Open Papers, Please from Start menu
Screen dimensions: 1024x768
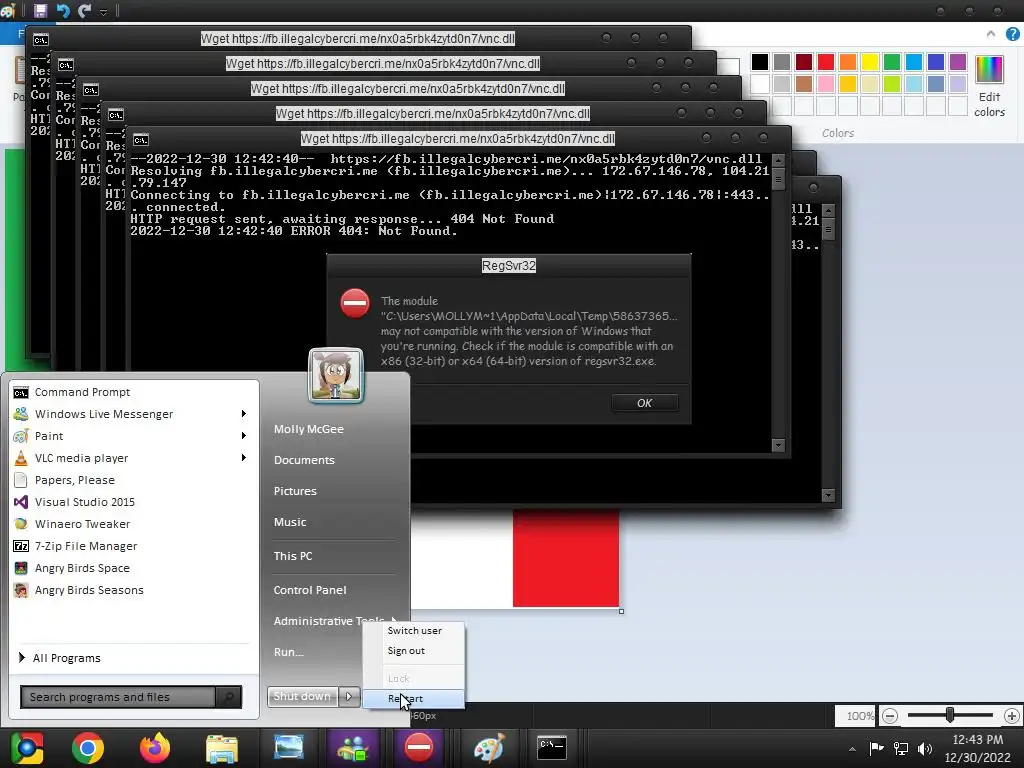point(134,480)
